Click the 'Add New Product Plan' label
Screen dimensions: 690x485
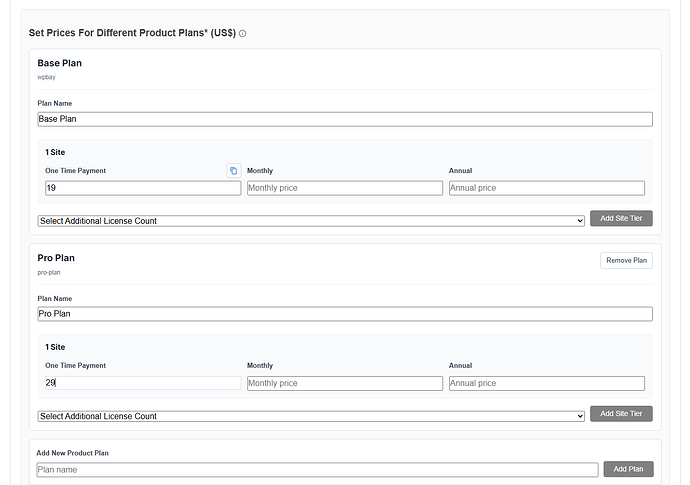tap(73, 453)
